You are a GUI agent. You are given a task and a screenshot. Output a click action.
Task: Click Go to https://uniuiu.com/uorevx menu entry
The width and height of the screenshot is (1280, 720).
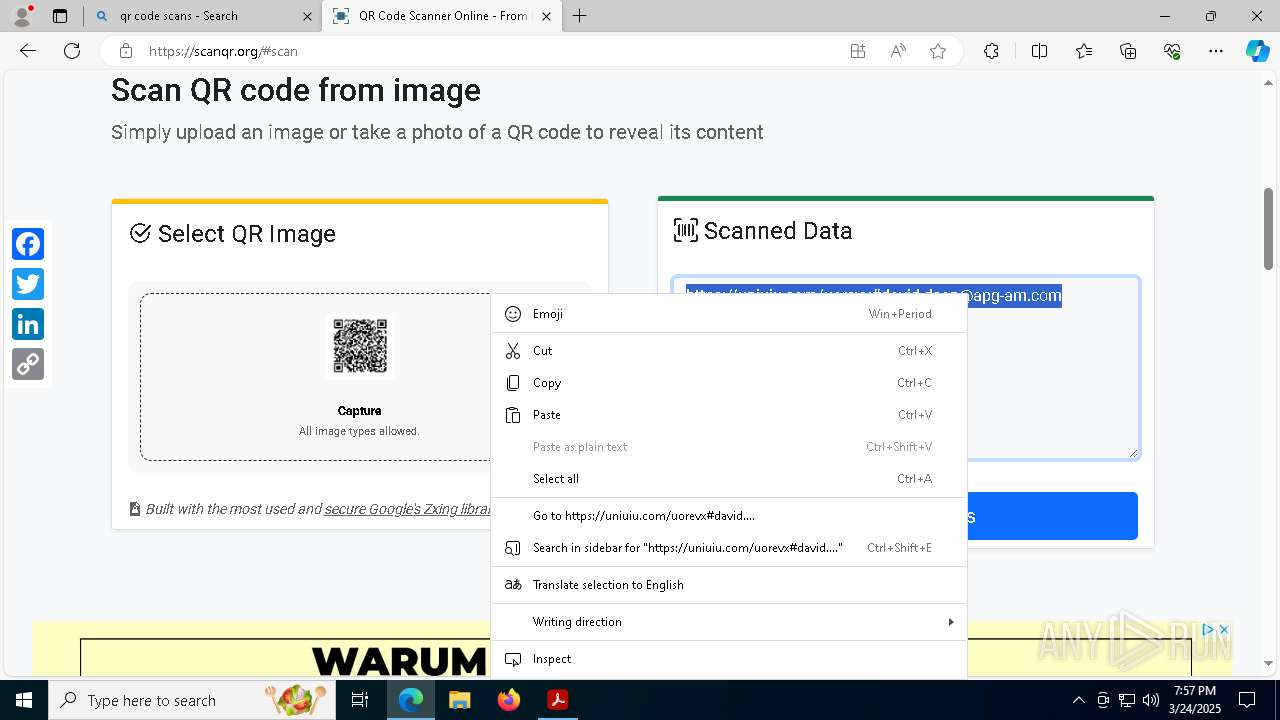point(729,516)
